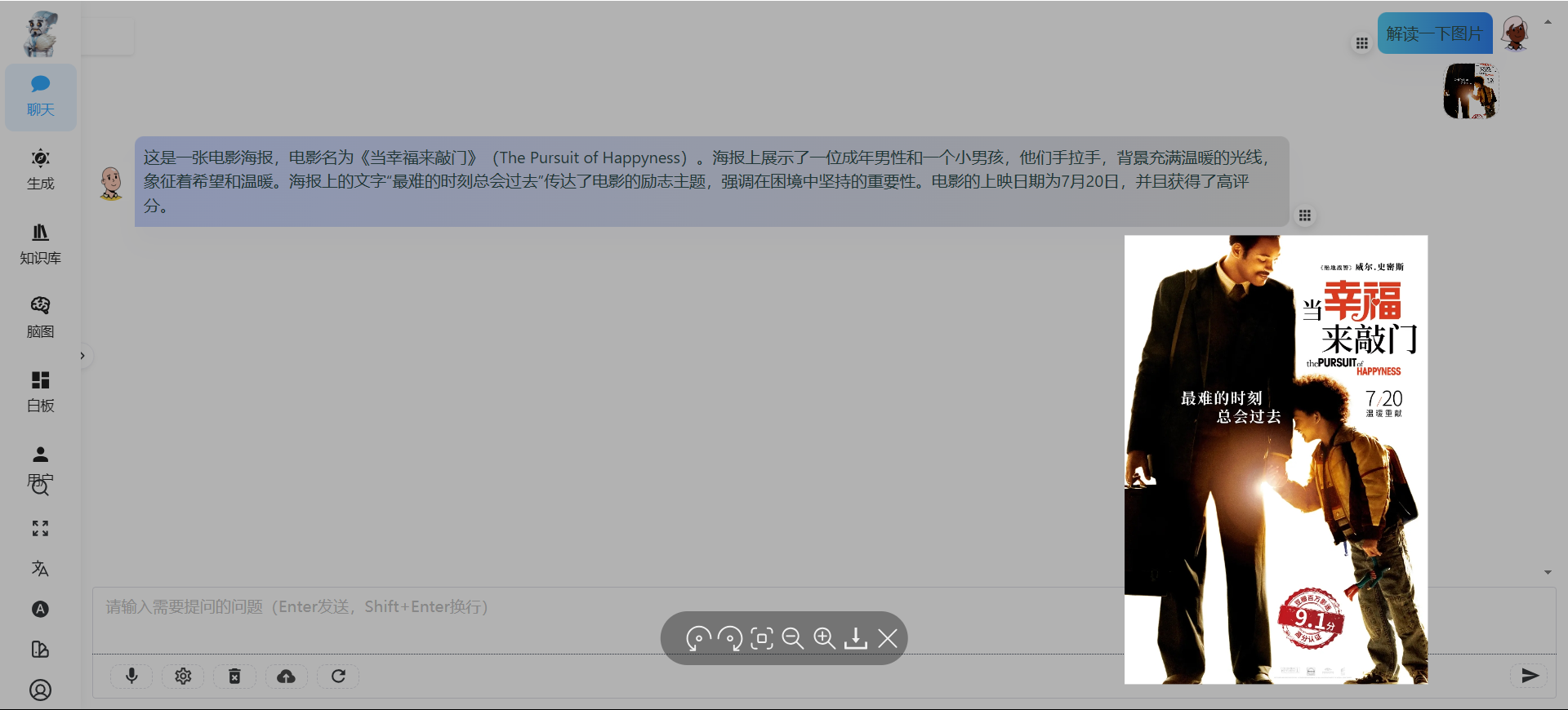
Task: Refresh conversation with the reload button
Action: point(338,676)
